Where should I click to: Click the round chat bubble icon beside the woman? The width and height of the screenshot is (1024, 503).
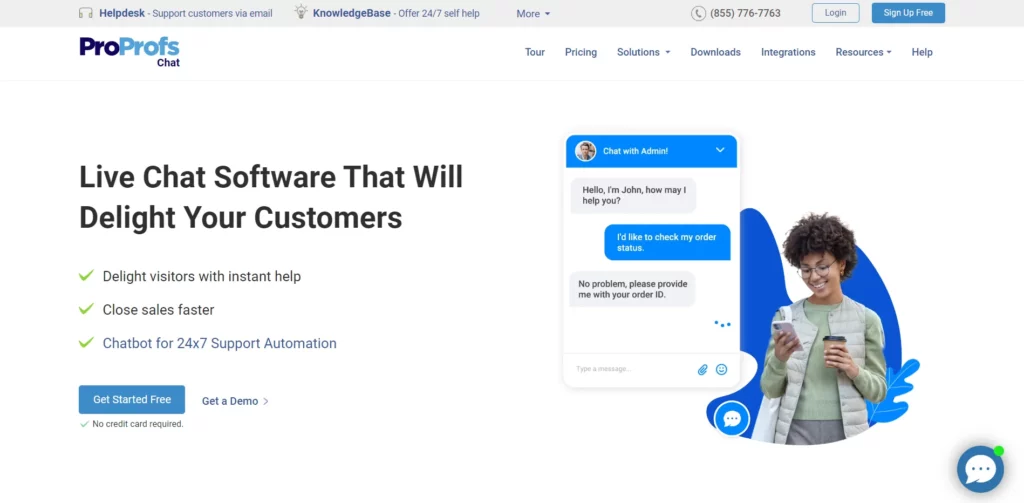(x=732, y=418)
